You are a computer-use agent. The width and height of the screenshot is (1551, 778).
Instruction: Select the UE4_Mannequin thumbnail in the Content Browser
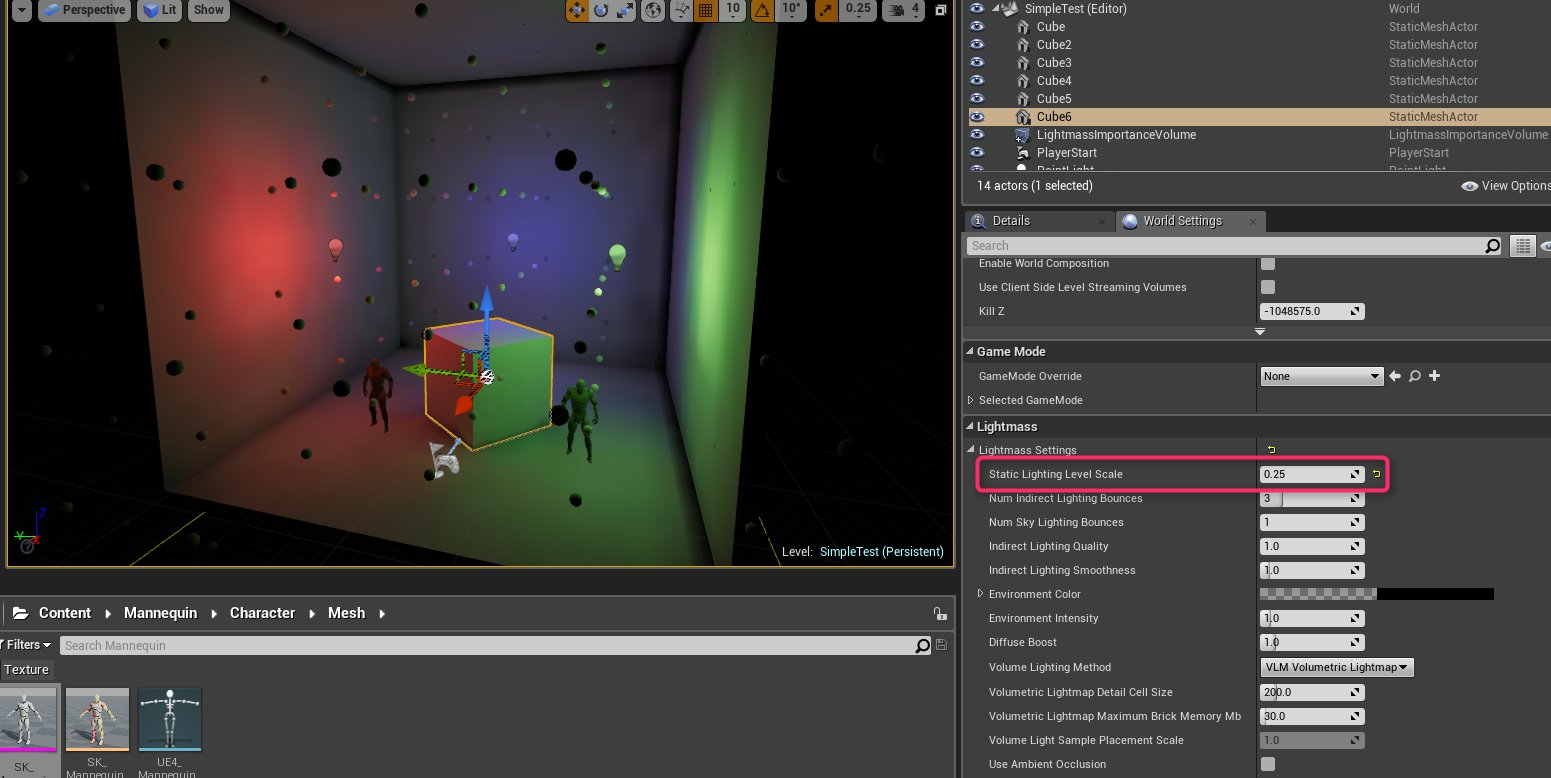[x=170, y=718]
